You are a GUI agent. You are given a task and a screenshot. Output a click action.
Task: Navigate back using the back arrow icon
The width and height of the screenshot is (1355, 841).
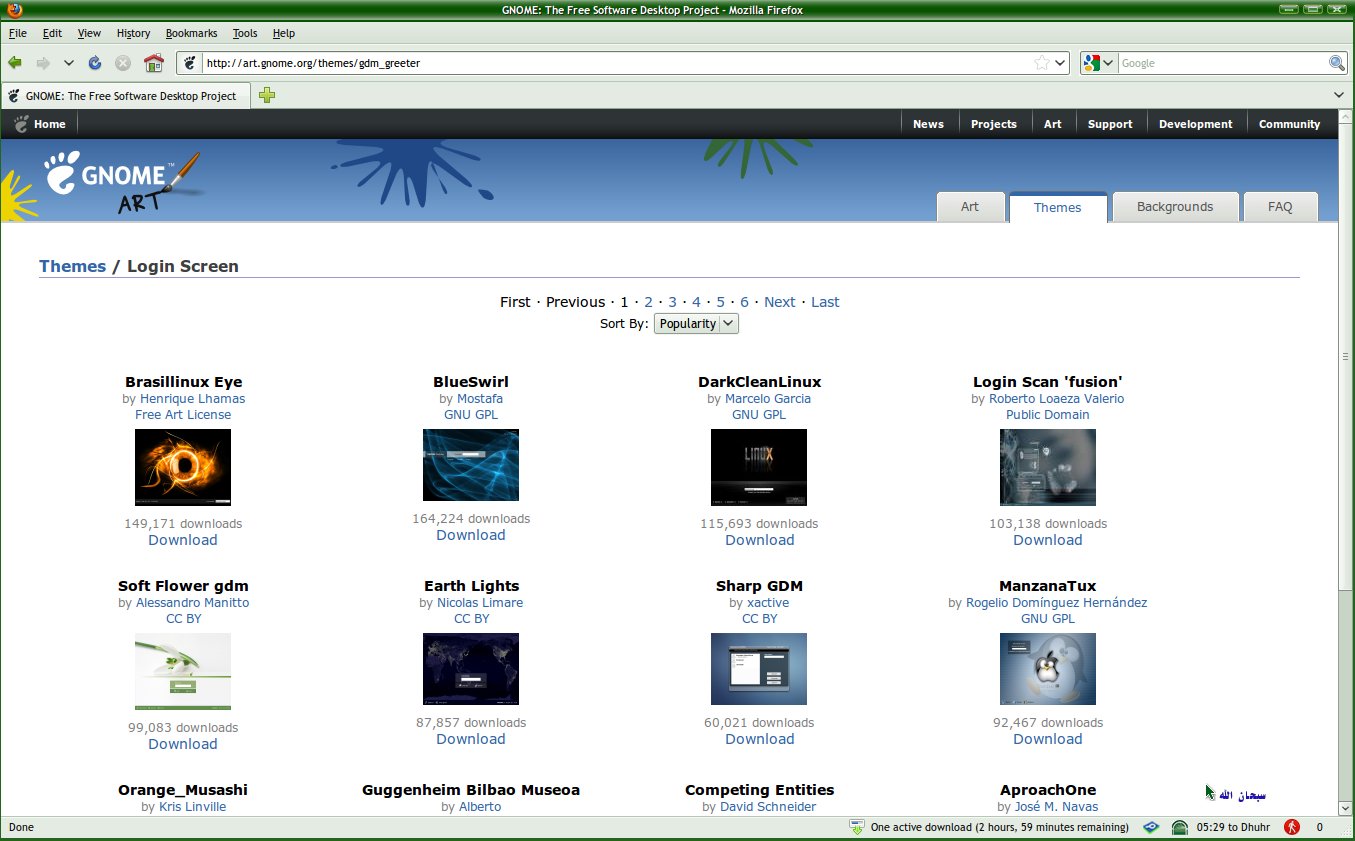(x=15, y=62)
